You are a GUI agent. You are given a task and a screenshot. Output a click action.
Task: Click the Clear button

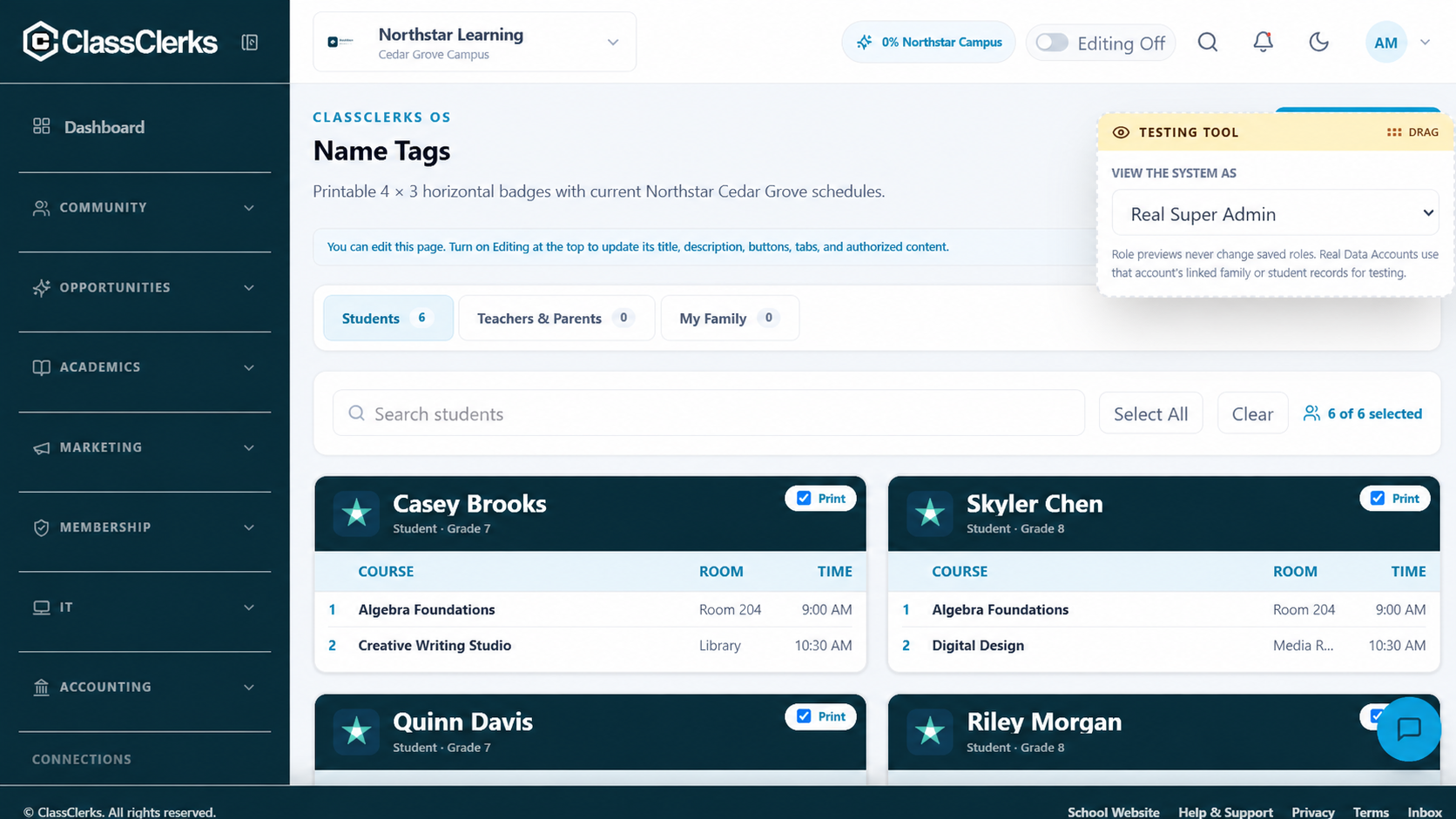(x=1252, y=413)
